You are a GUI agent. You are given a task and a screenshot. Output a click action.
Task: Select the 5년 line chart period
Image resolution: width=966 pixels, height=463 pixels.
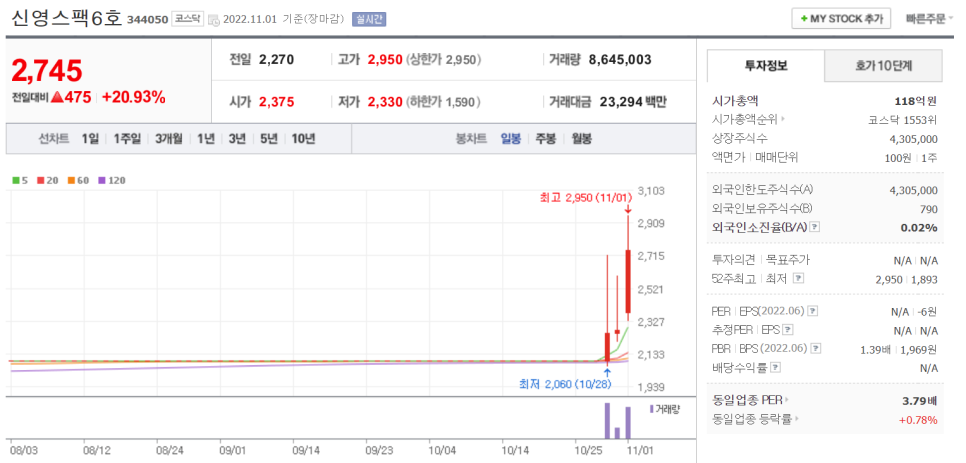[x=269, y=139]
